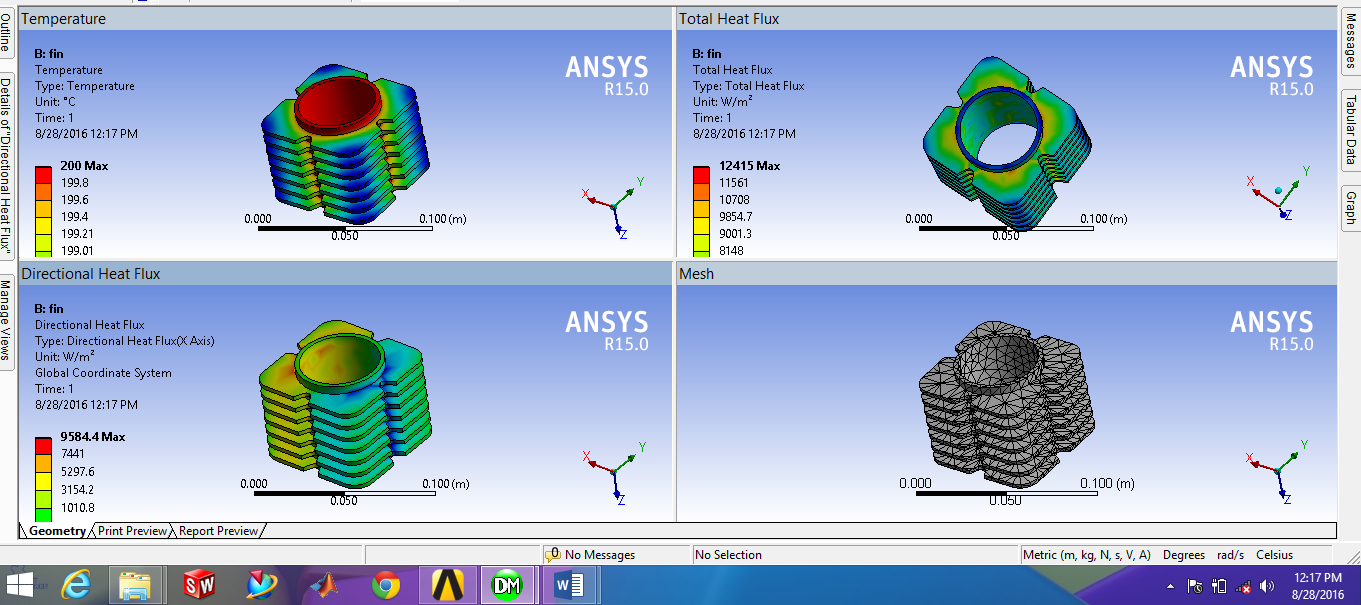
Task: Click the Metric units status entry
Action: coord(1086,554)
